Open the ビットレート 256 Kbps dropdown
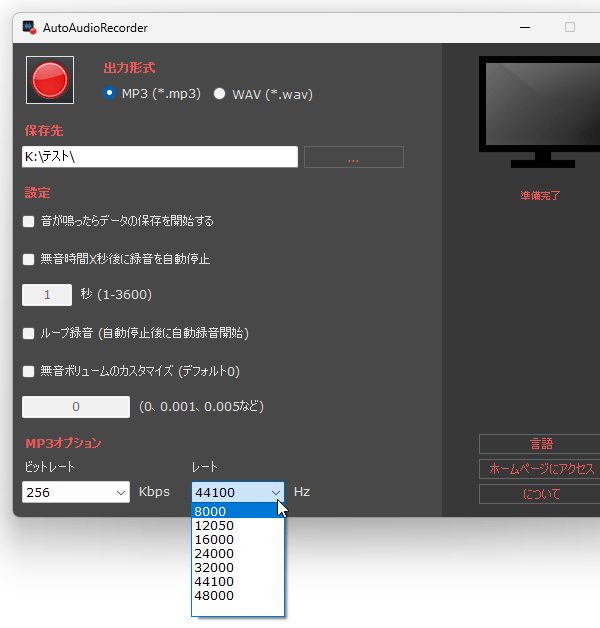 pos(76,492)
